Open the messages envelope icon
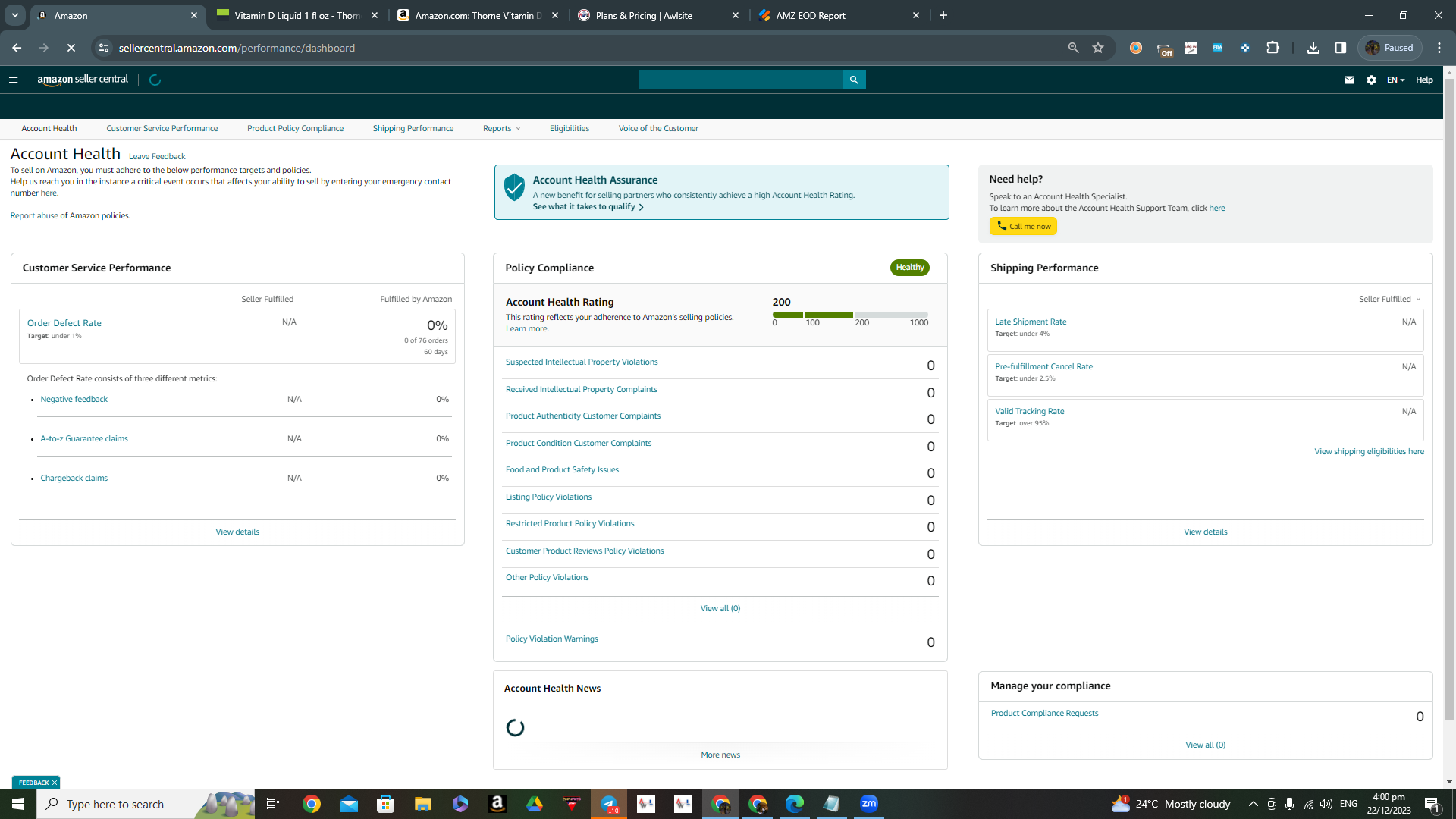The height and width of the screenshot is (819, 1456). [x=1349, y=80]
